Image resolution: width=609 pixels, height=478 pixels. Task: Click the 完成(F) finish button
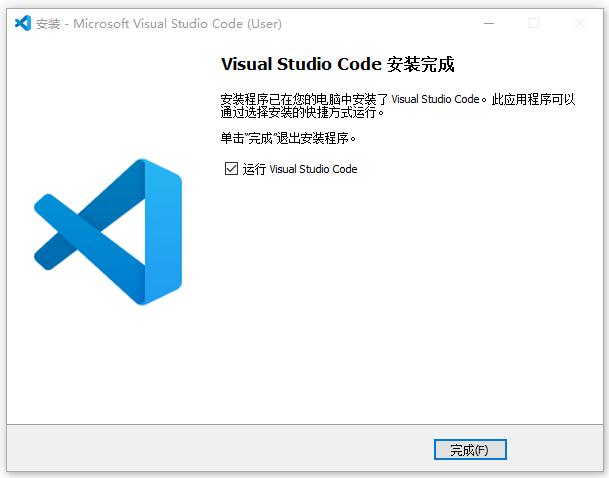point(470,450)
